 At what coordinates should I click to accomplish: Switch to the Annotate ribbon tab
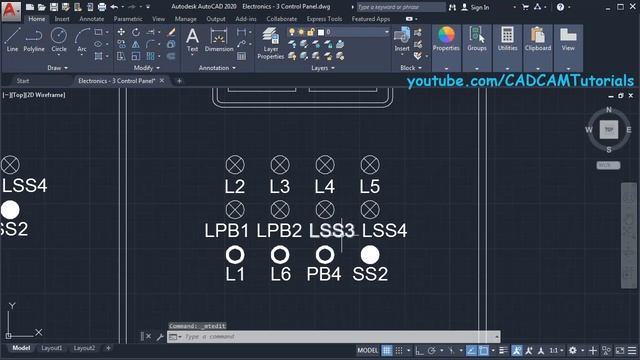91,19
